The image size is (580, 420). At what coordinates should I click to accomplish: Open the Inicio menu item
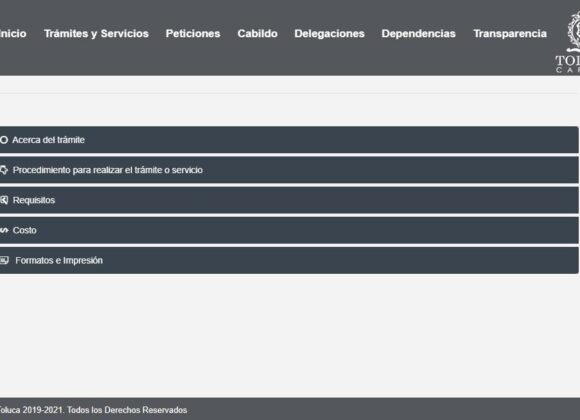pyautogui.click(x=13, y=34)
